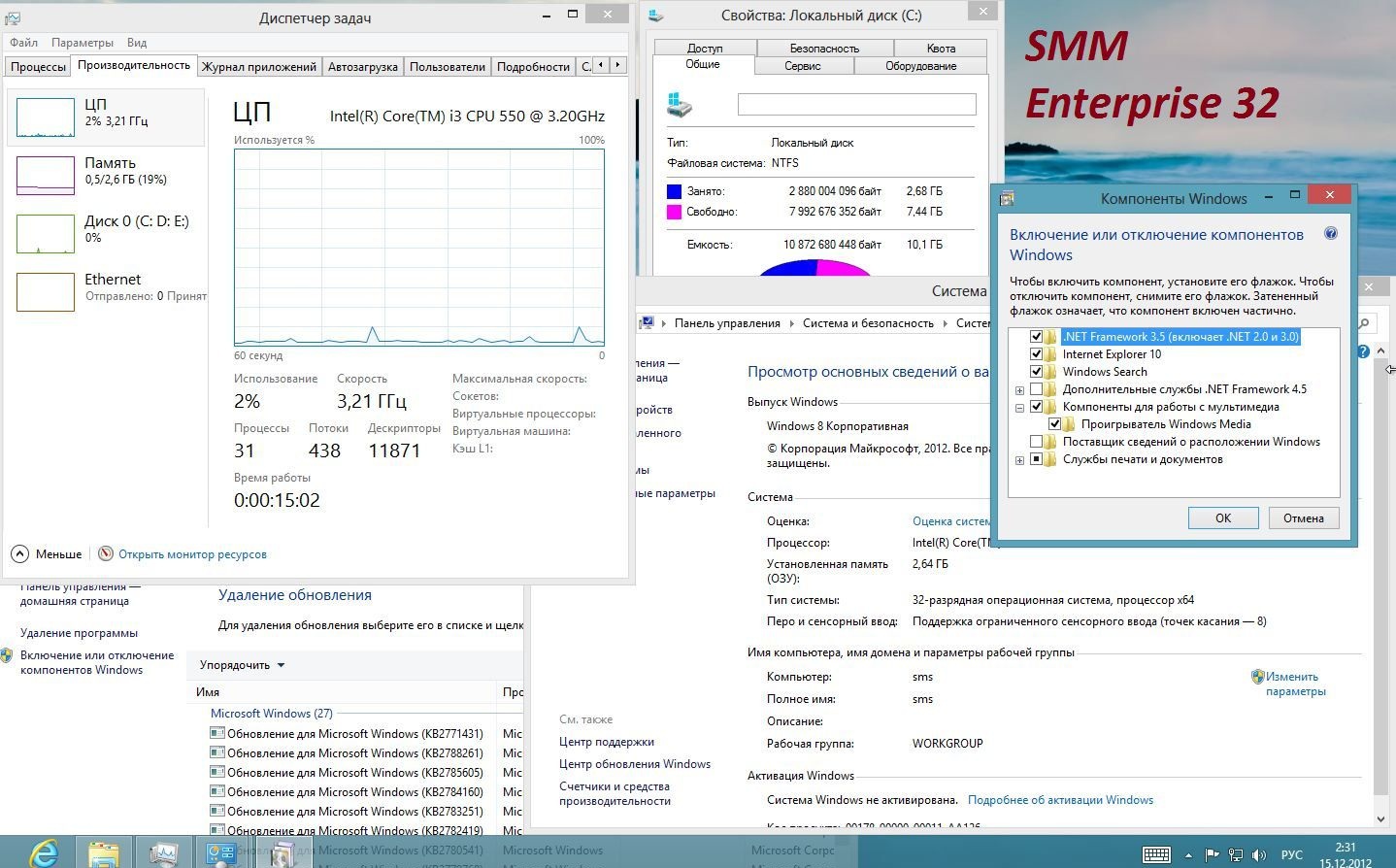Toggle Print and Document Services checkbox

point(1036,459)
